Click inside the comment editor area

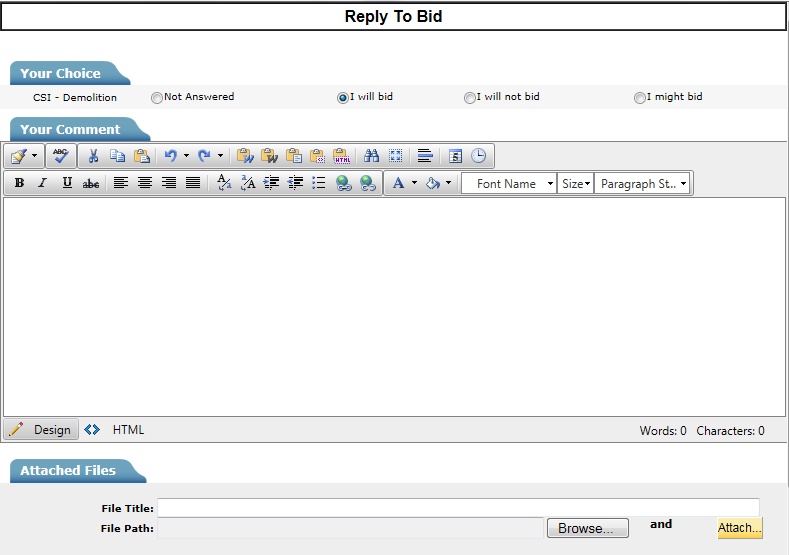tap(394, 307)
